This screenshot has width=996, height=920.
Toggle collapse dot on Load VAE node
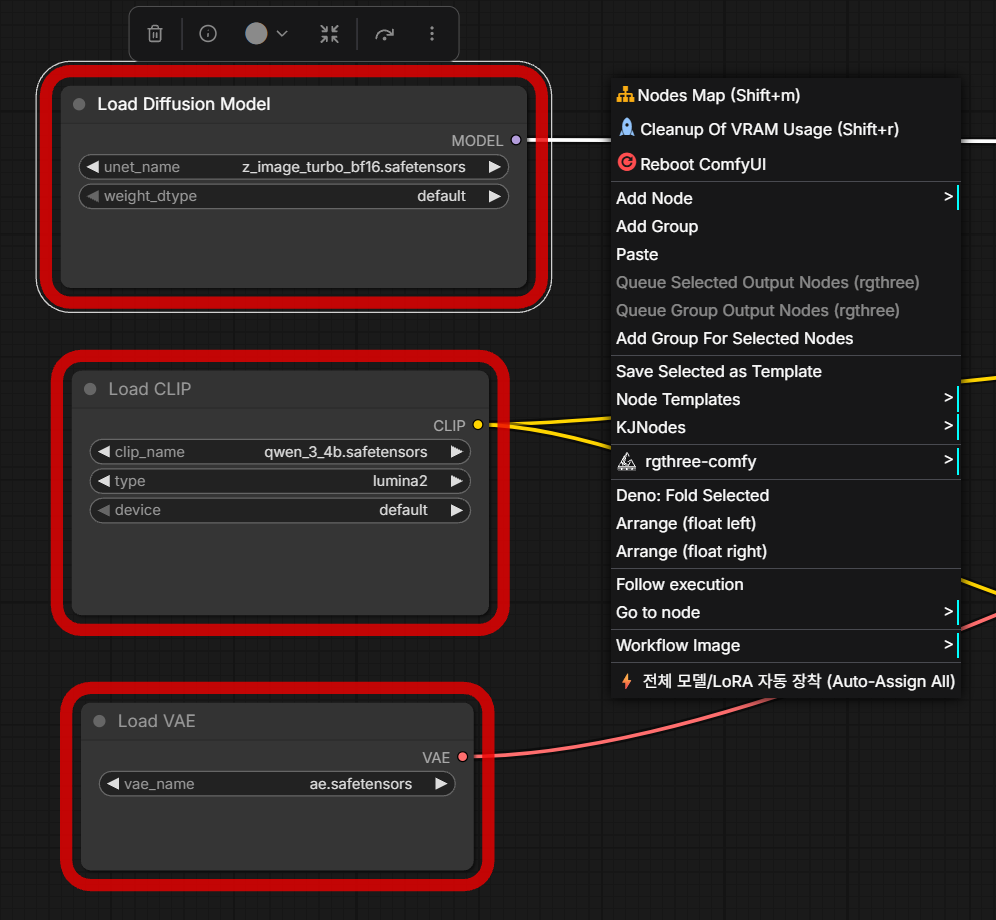[x=99, y=721]
